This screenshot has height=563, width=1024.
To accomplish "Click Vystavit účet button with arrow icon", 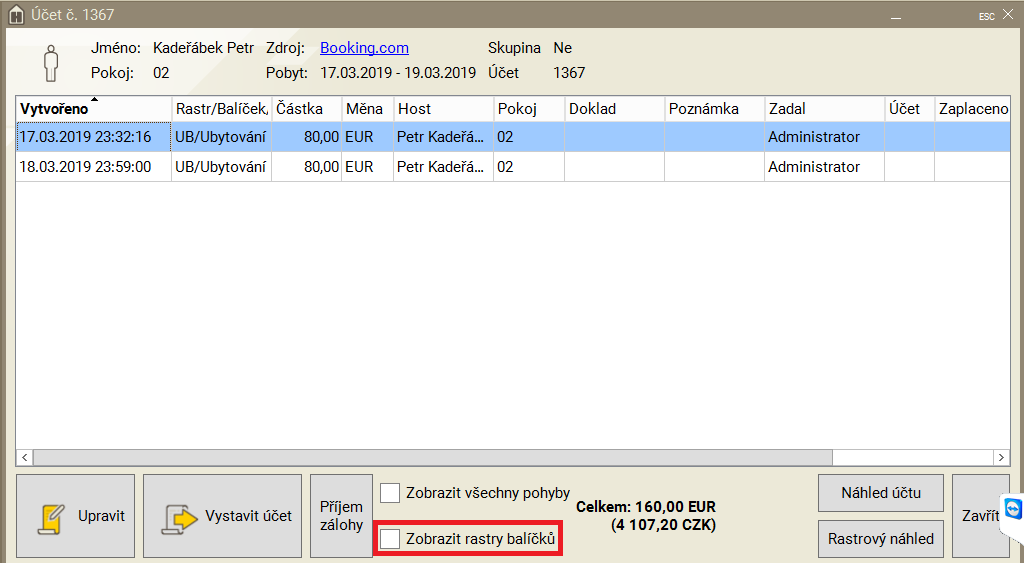I will tap(222, 516).
